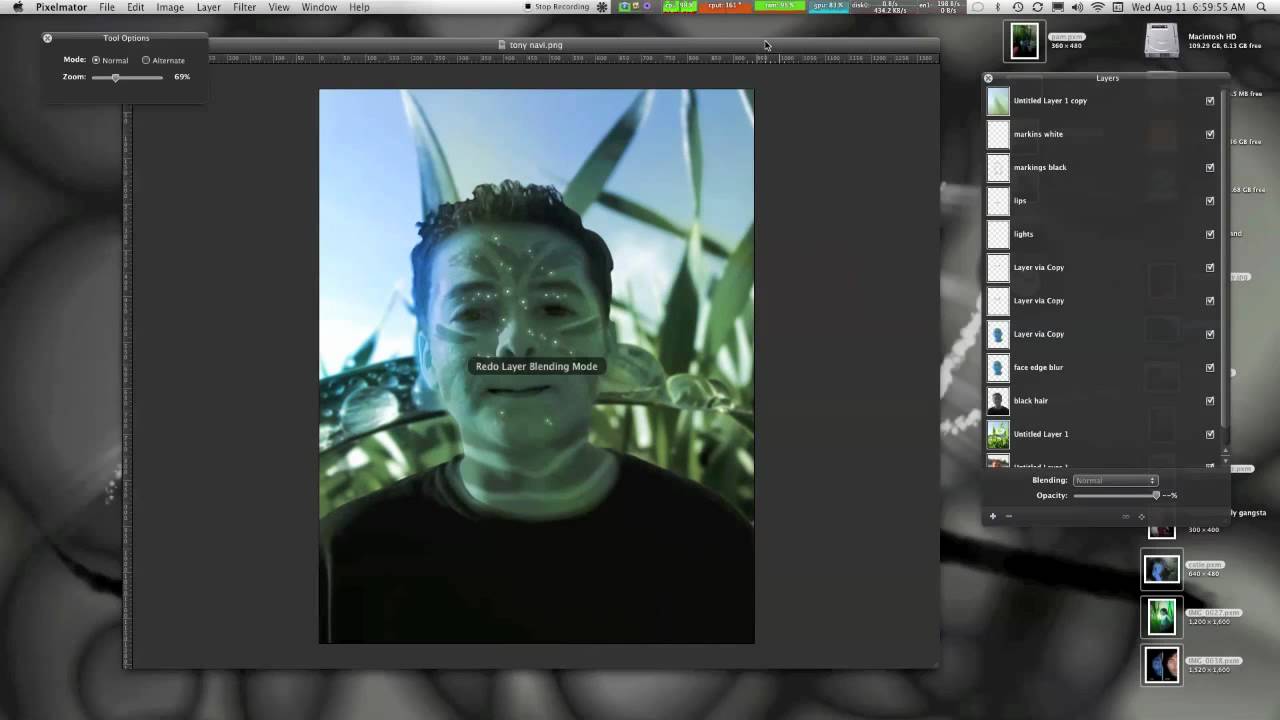Open the pam.pxm desktop file thumbnail
This screenshot has width=1280, height=720.
[1024, 41]
